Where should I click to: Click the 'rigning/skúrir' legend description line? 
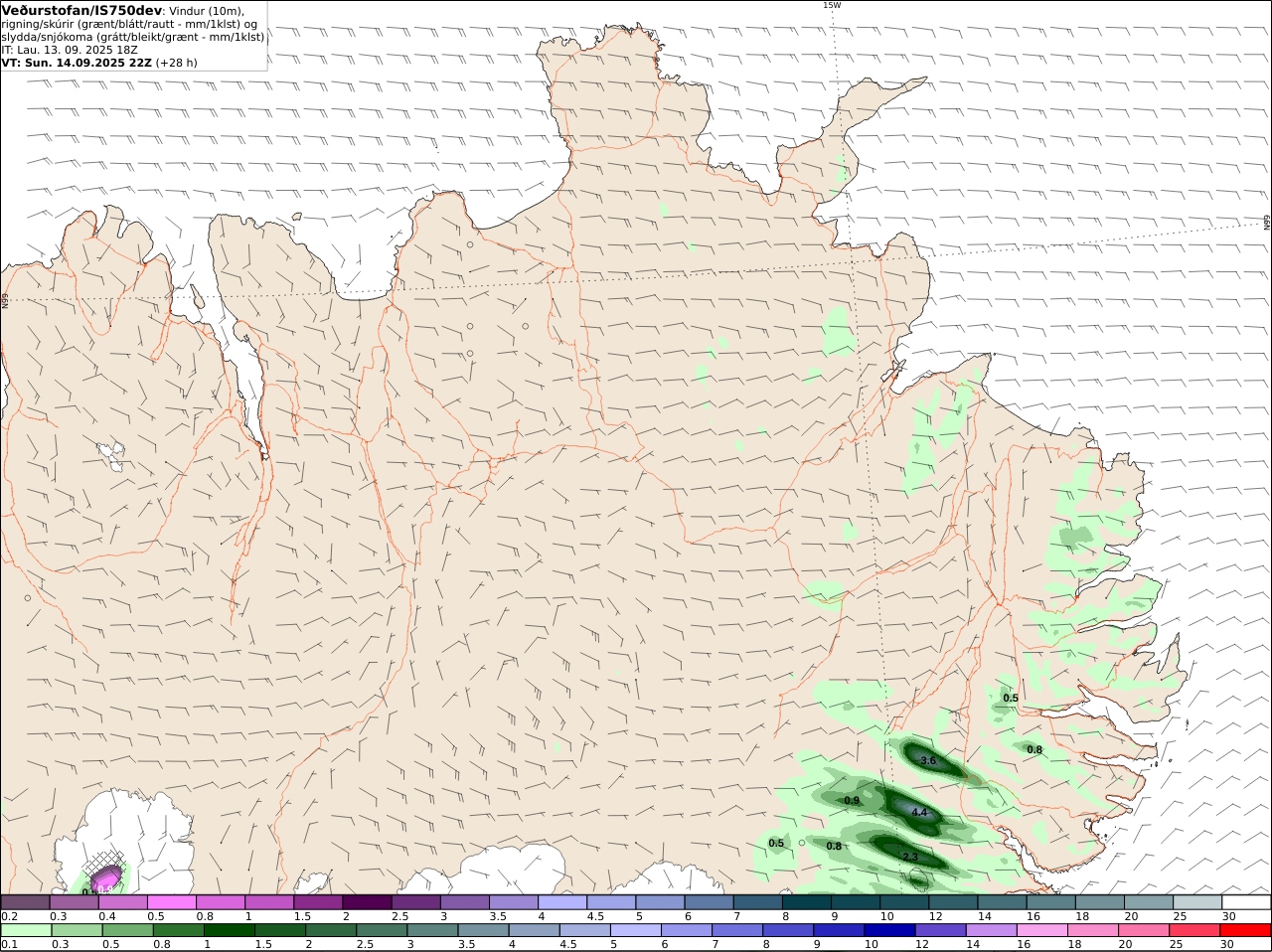click(129, 24)
